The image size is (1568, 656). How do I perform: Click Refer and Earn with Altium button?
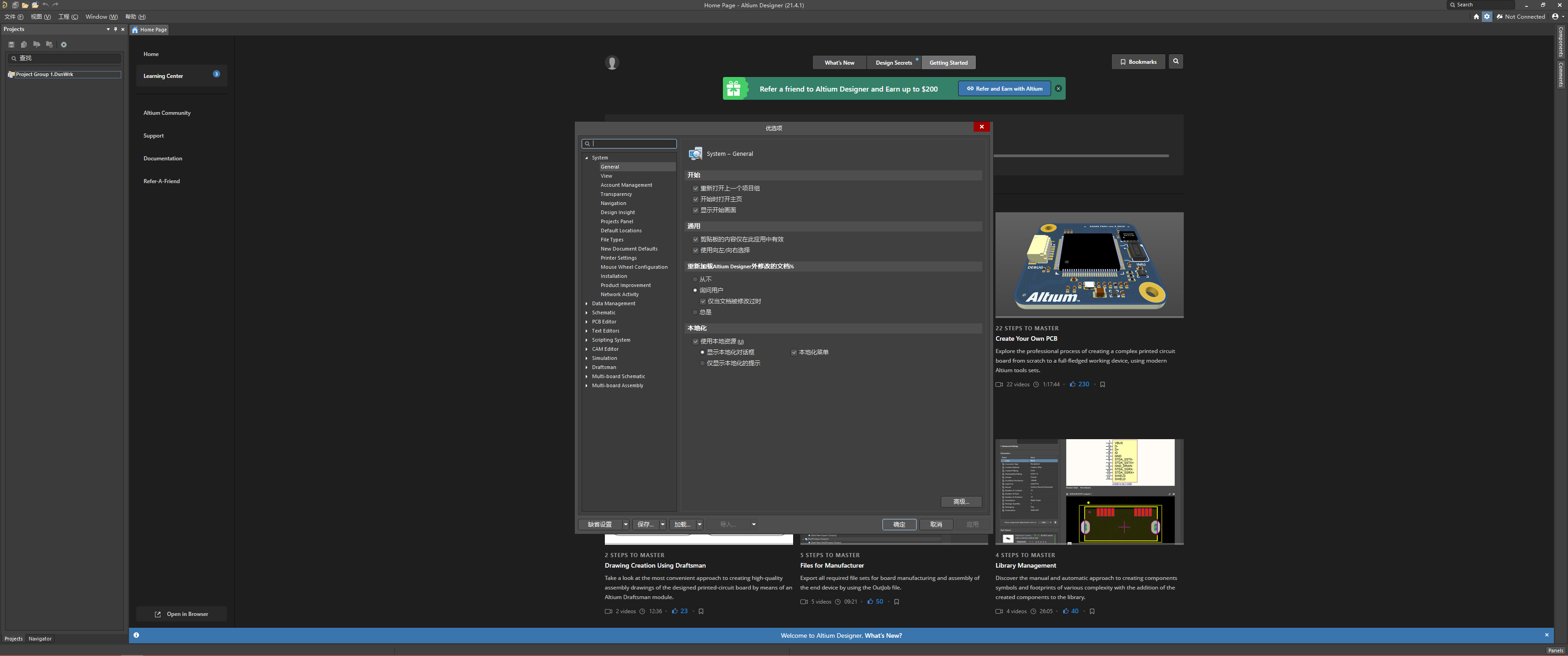pyautogui.click(x=1004, y=89)
